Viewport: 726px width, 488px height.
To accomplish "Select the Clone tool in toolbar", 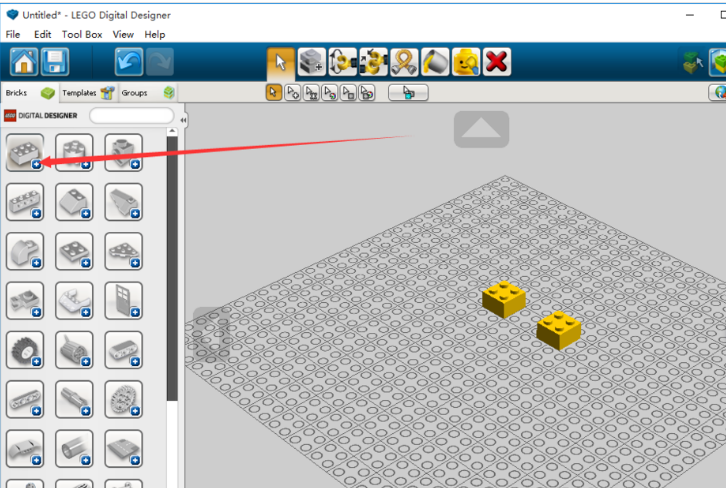I will [x=312, y=62].
